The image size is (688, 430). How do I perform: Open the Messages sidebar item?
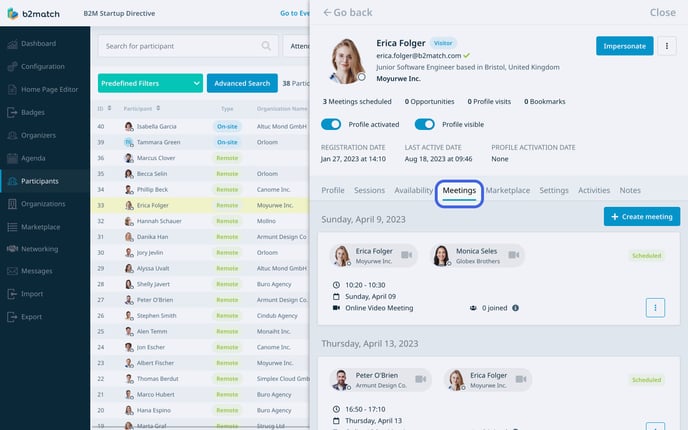coord(11,271)
